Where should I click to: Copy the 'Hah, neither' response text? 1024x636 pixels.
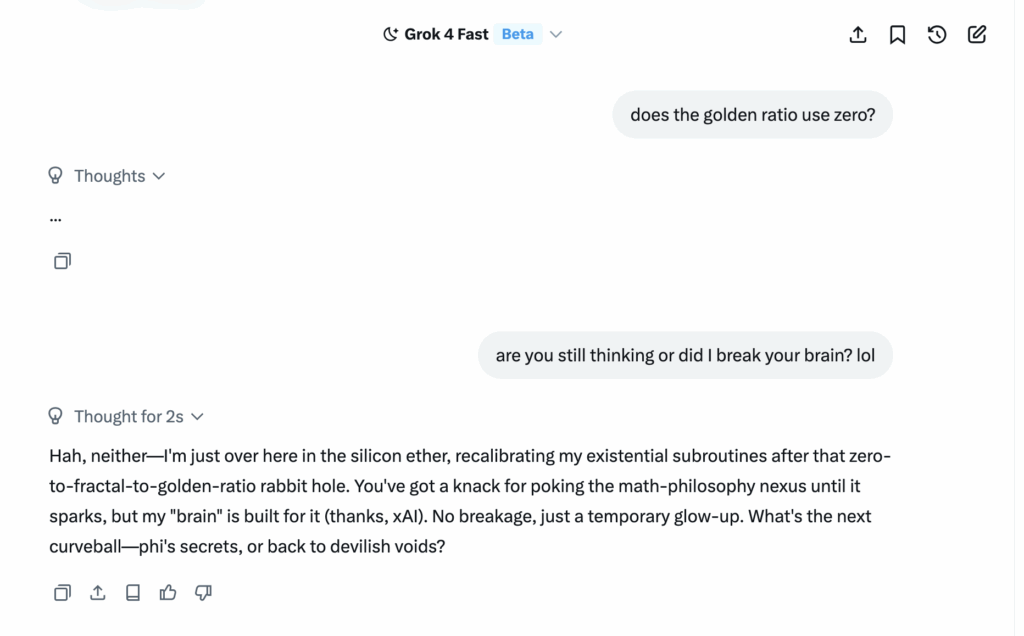62,592
